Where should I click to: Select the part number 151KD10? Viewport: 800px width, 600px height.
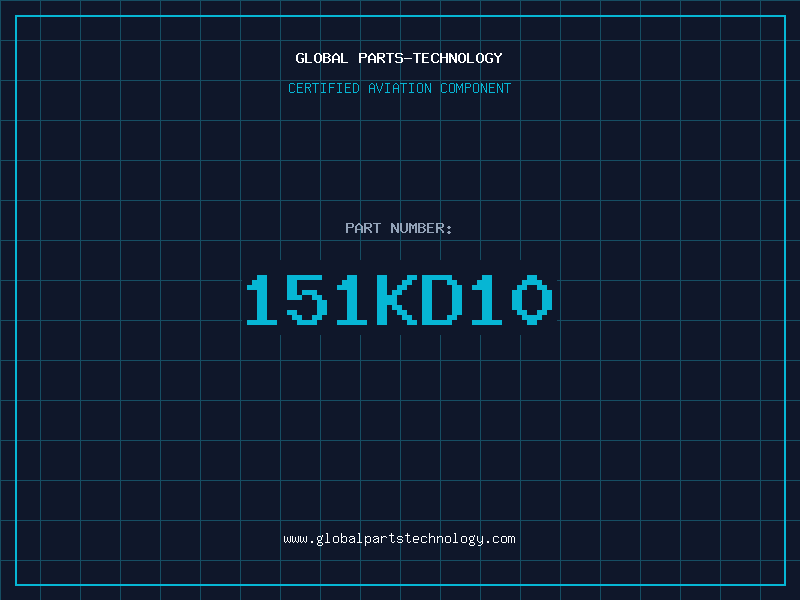[399, 299]
